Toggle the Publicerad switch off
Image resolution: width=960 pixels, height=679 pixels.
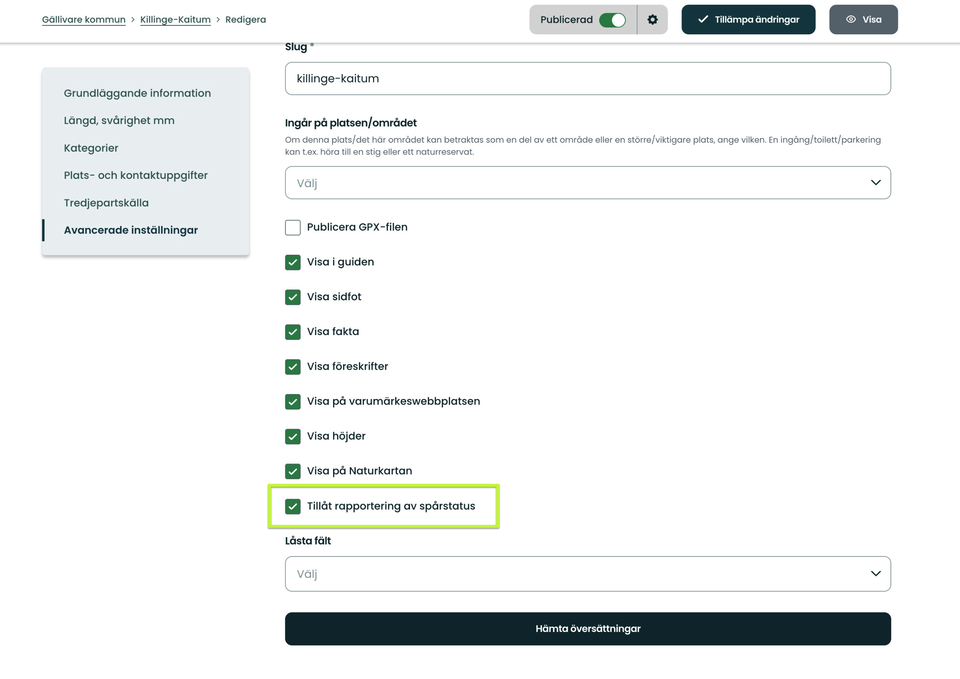tap(612, 20)
